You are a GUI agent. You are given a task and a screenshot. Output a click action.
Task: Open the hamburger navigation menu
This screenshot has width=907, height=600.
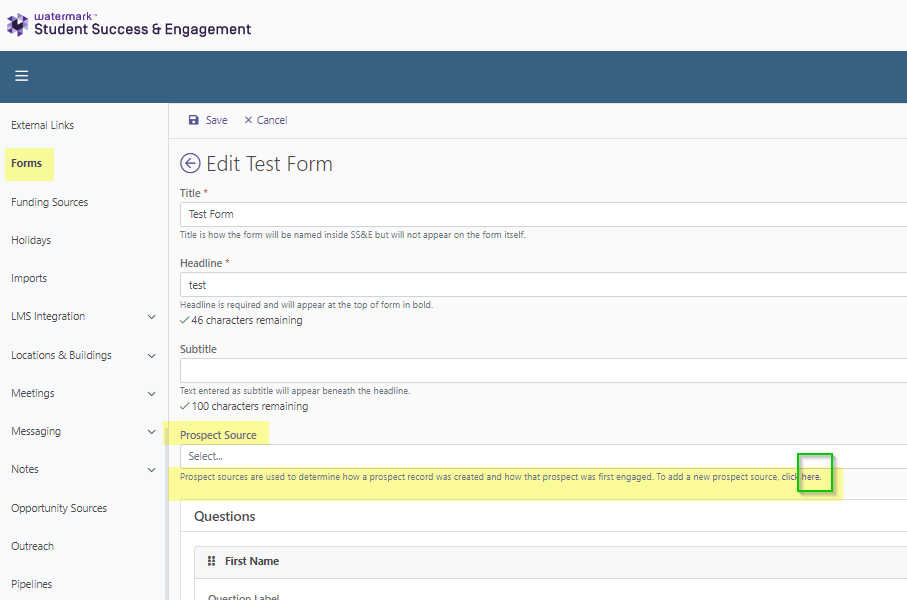[21, 76]
